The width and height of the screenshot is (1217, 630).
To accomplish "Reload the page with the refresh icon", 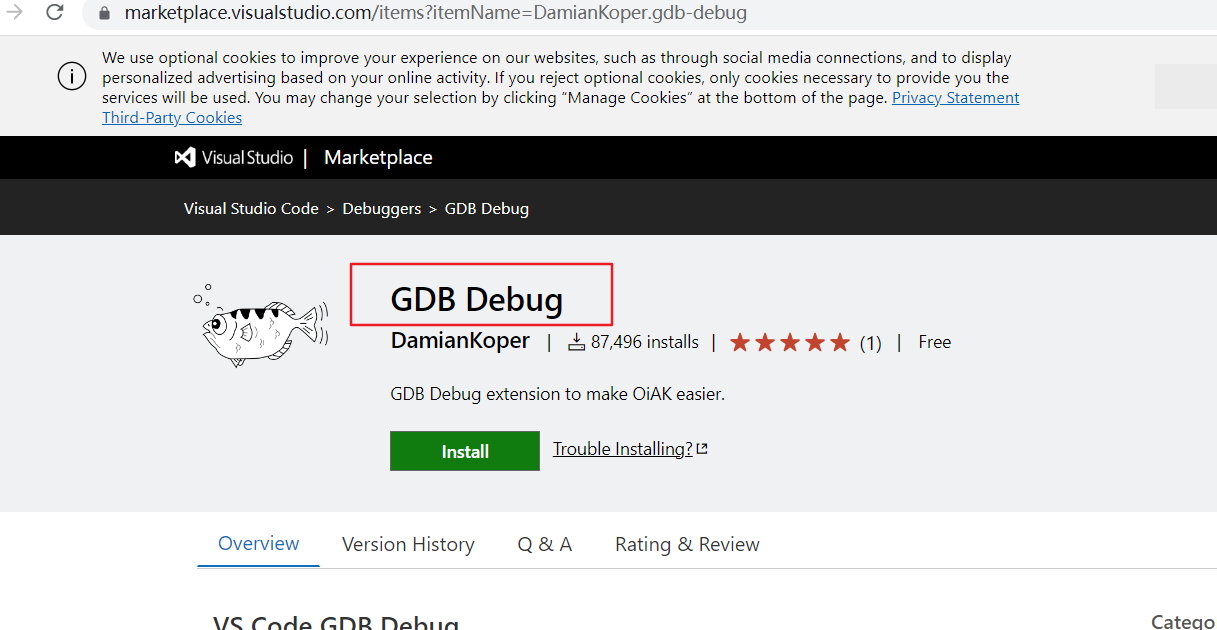I will [55, 13].
